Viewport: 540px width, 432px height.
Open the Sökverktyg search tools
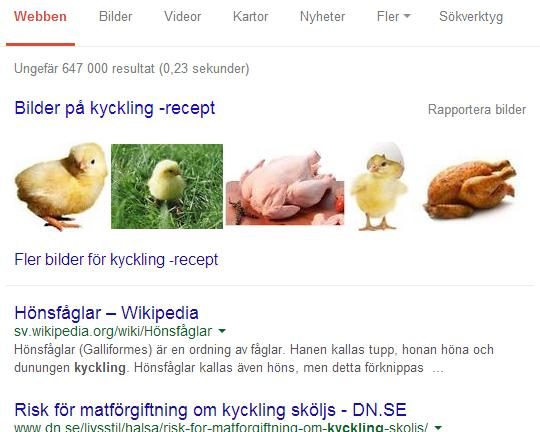[471, 17]
